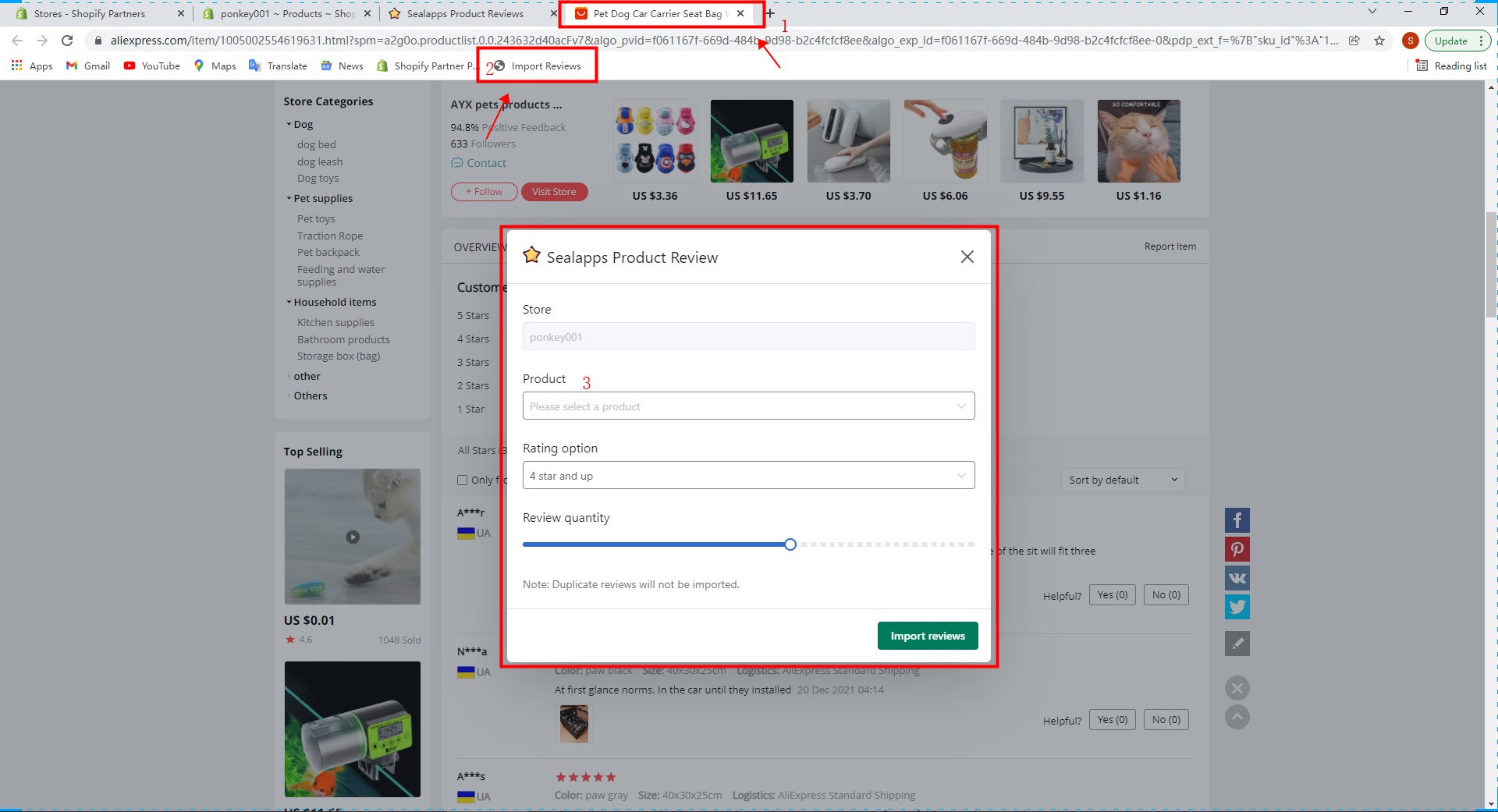
Task: Click Report Item link
Action: coord(1170,246)
